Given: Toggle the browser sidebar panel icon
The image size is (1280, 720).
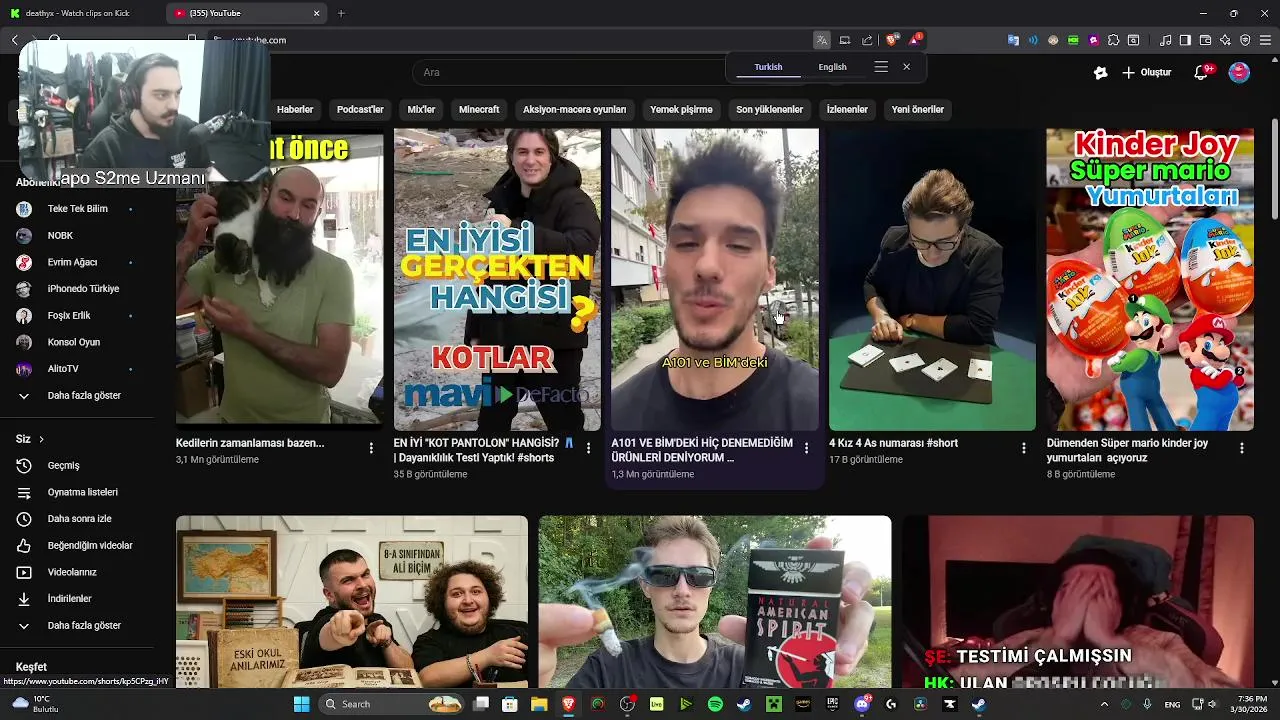Looking at the screenshot, I should click(1185, 40).
